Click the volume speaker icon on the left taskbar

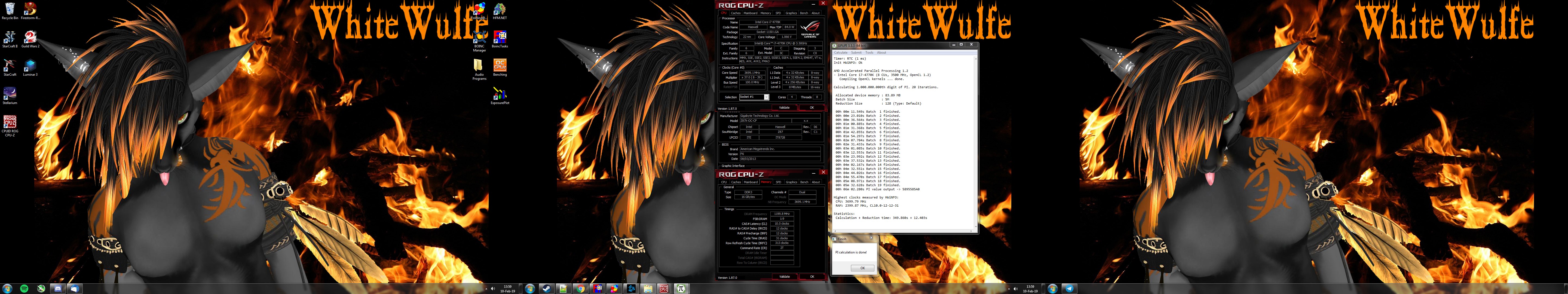[x=492, y=289]
